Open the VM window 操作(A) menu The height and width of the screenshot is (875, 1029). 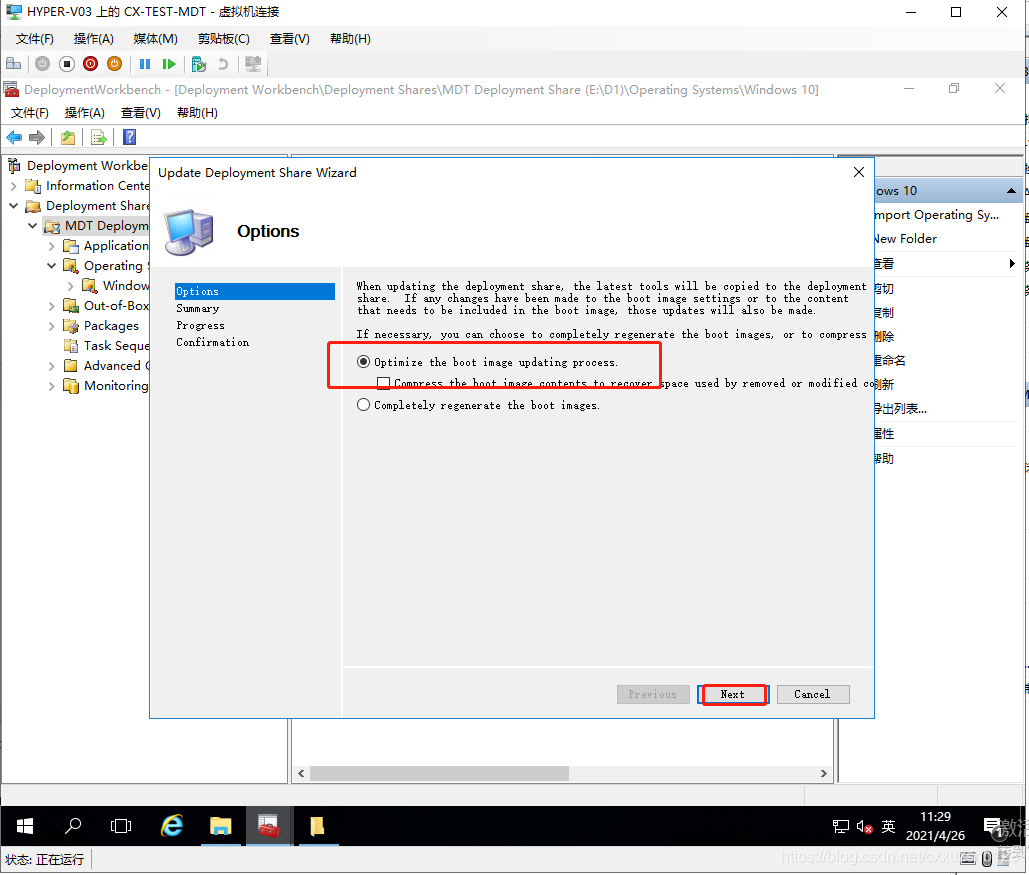(x=93, y=39)
